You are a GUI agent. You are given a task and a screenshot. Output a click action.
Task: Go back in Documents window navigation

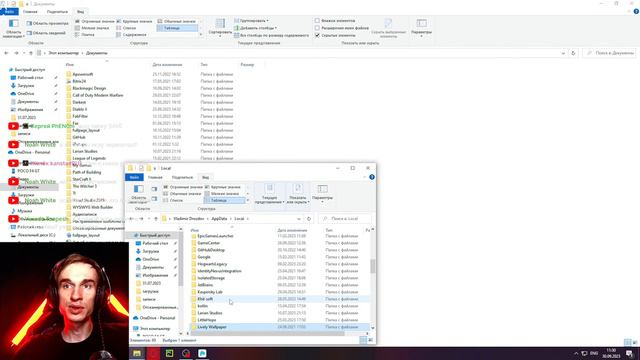tap(6, 53)
